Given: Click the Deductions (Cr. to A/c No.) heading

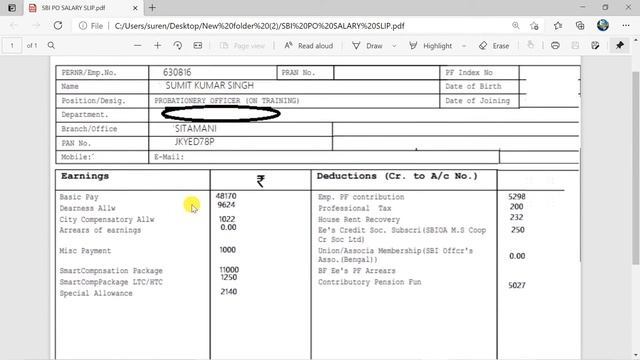Looking at the screenshot, I should tap(397, 176).
